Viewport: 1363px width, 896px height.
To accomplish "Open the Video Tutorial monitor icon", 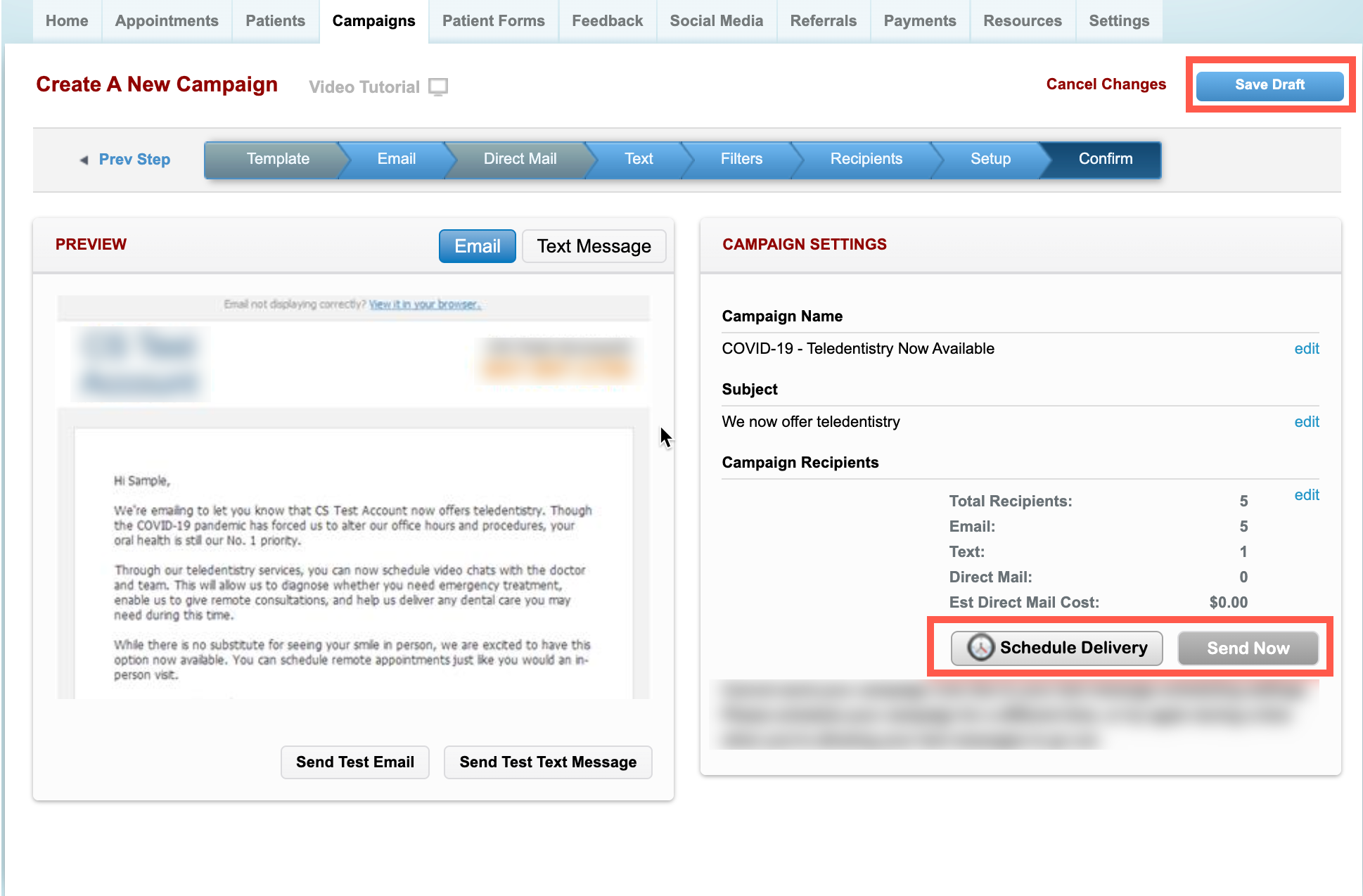I will tap(438, 86).
